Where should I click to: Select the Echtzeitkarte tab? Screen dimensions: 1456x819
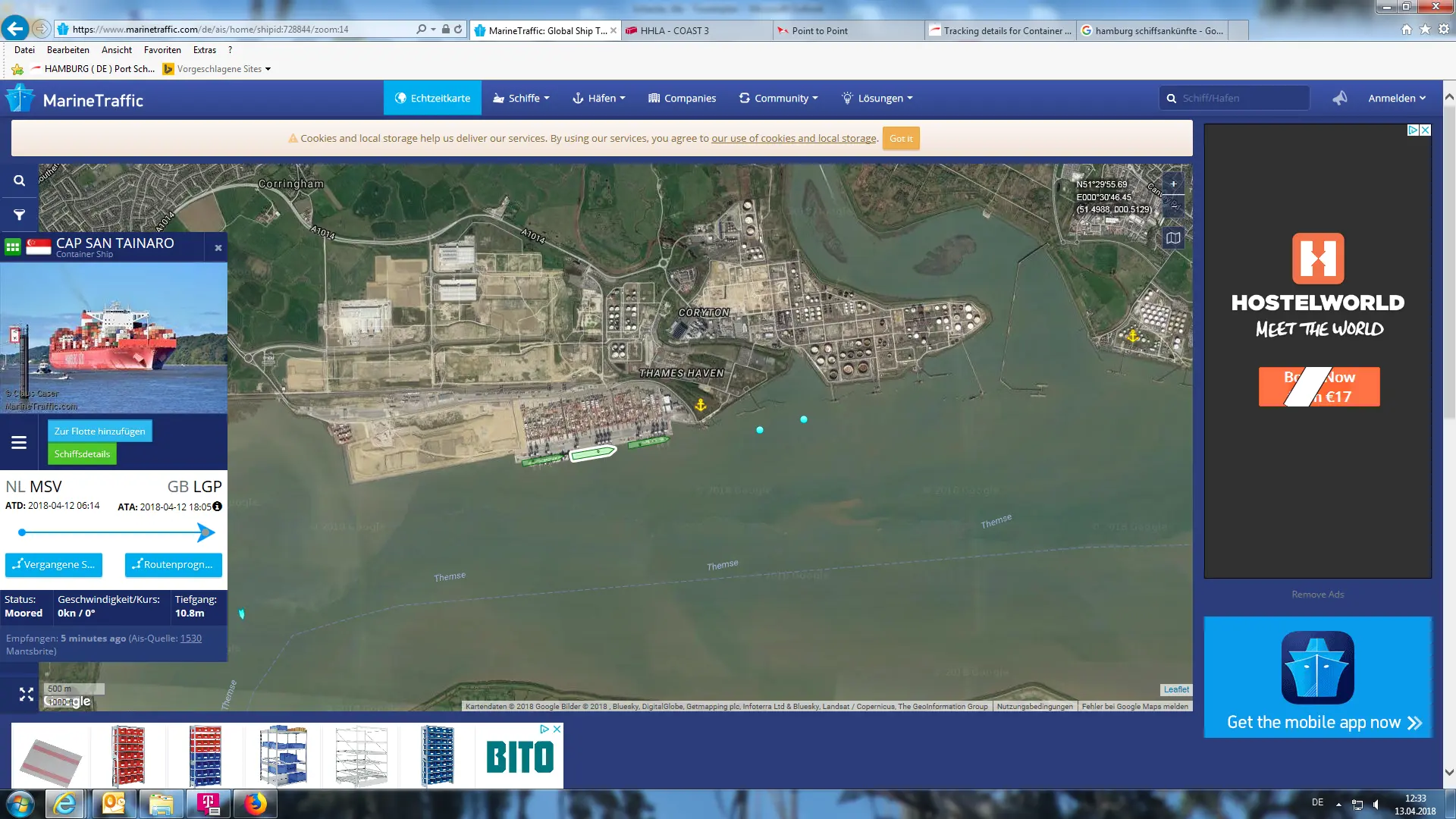click(x=432, y=98)
